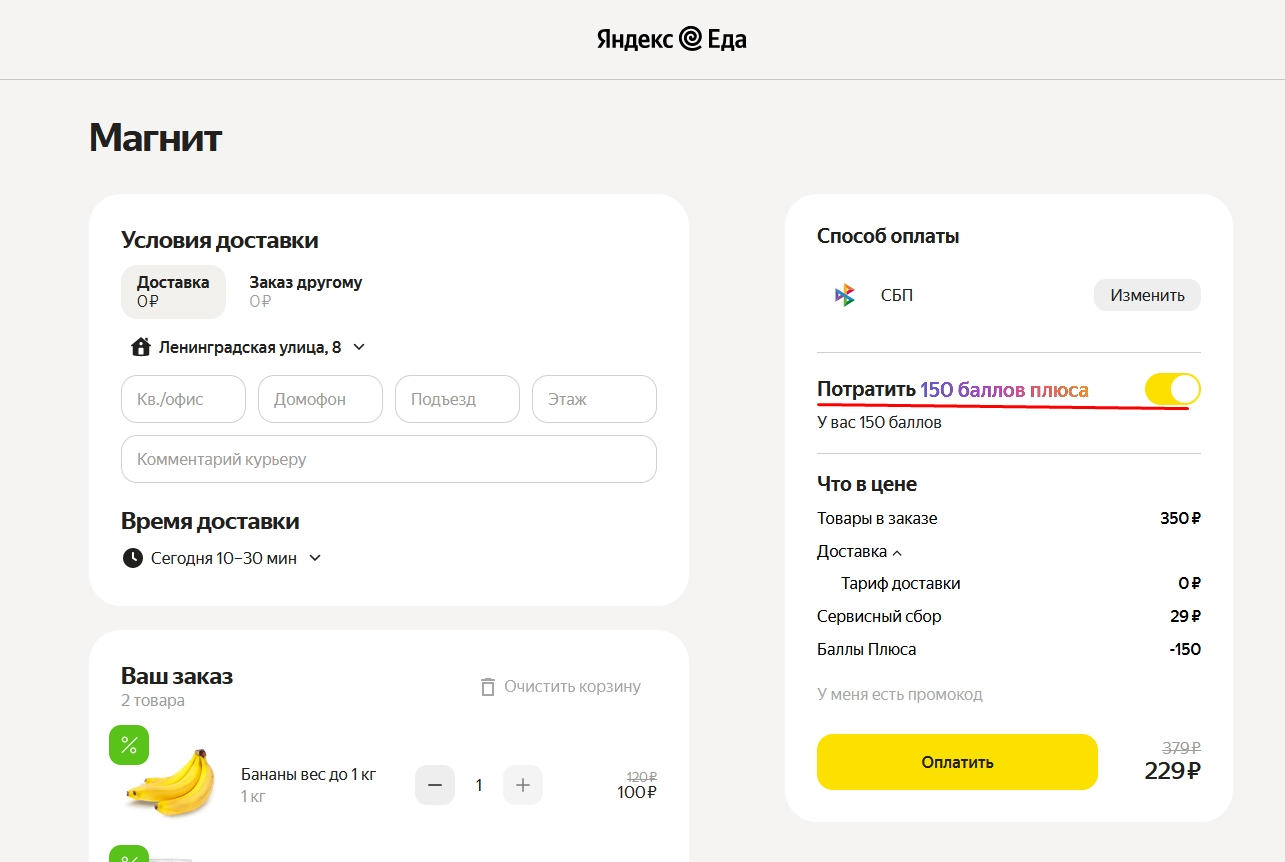The image size is (1285, 862).
Task: Open the У меня есть промокод link
Action: point(900,694)
